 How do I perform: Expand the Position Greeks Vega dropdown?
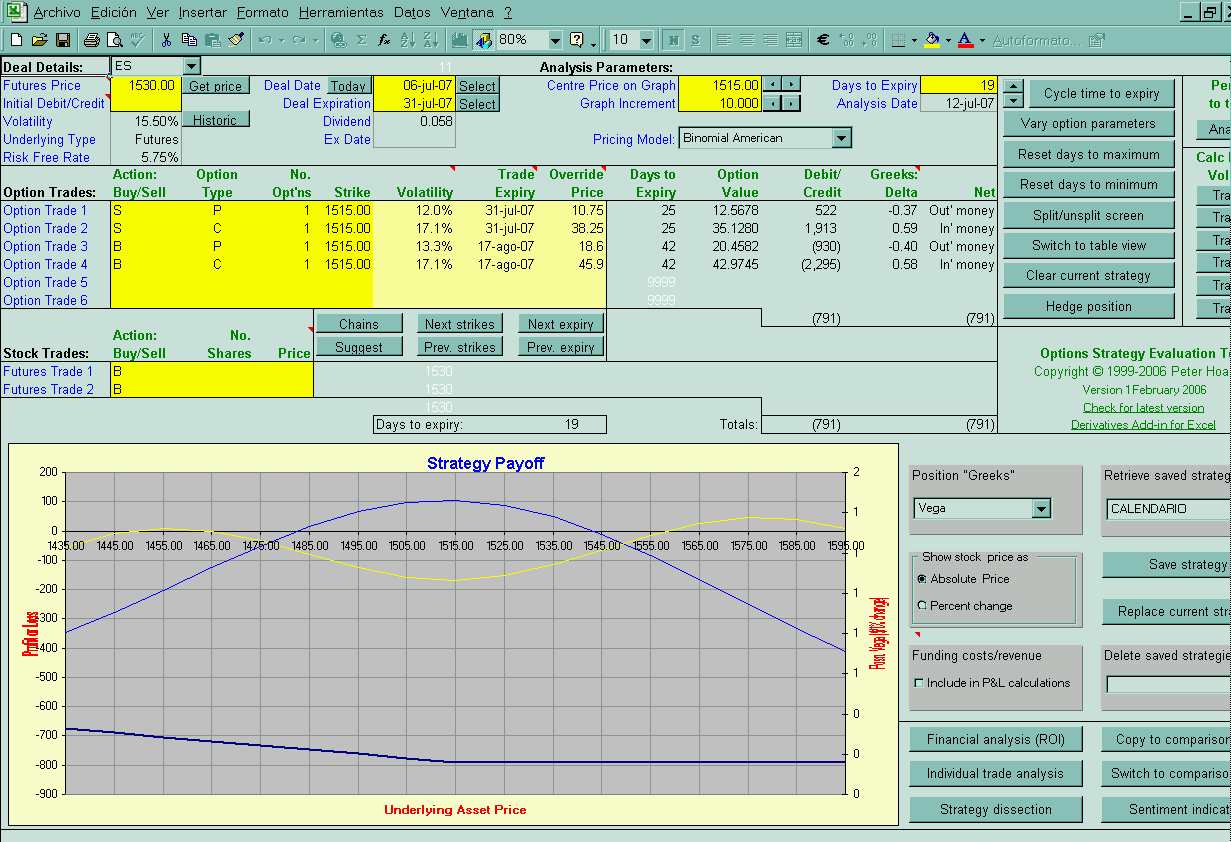point(1041,509)
